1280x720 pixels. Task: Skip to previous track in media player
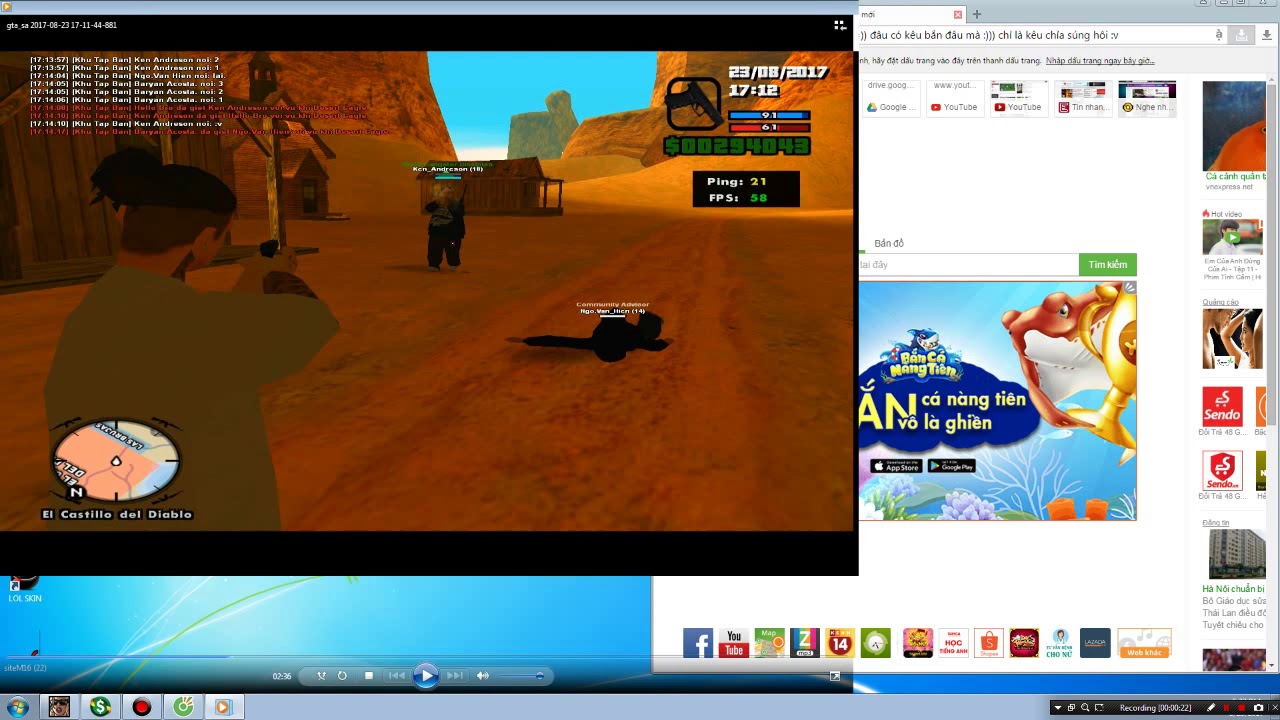pyautogui.click(x=397, y=676)
